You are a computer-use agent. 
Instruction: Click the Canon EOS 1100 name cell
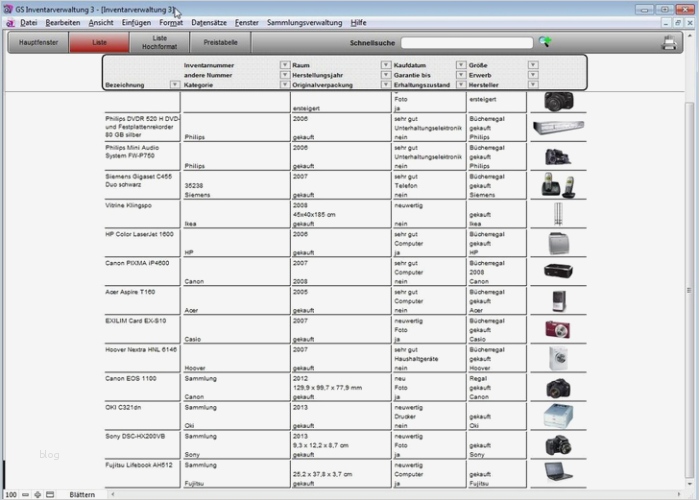(142, 386)
